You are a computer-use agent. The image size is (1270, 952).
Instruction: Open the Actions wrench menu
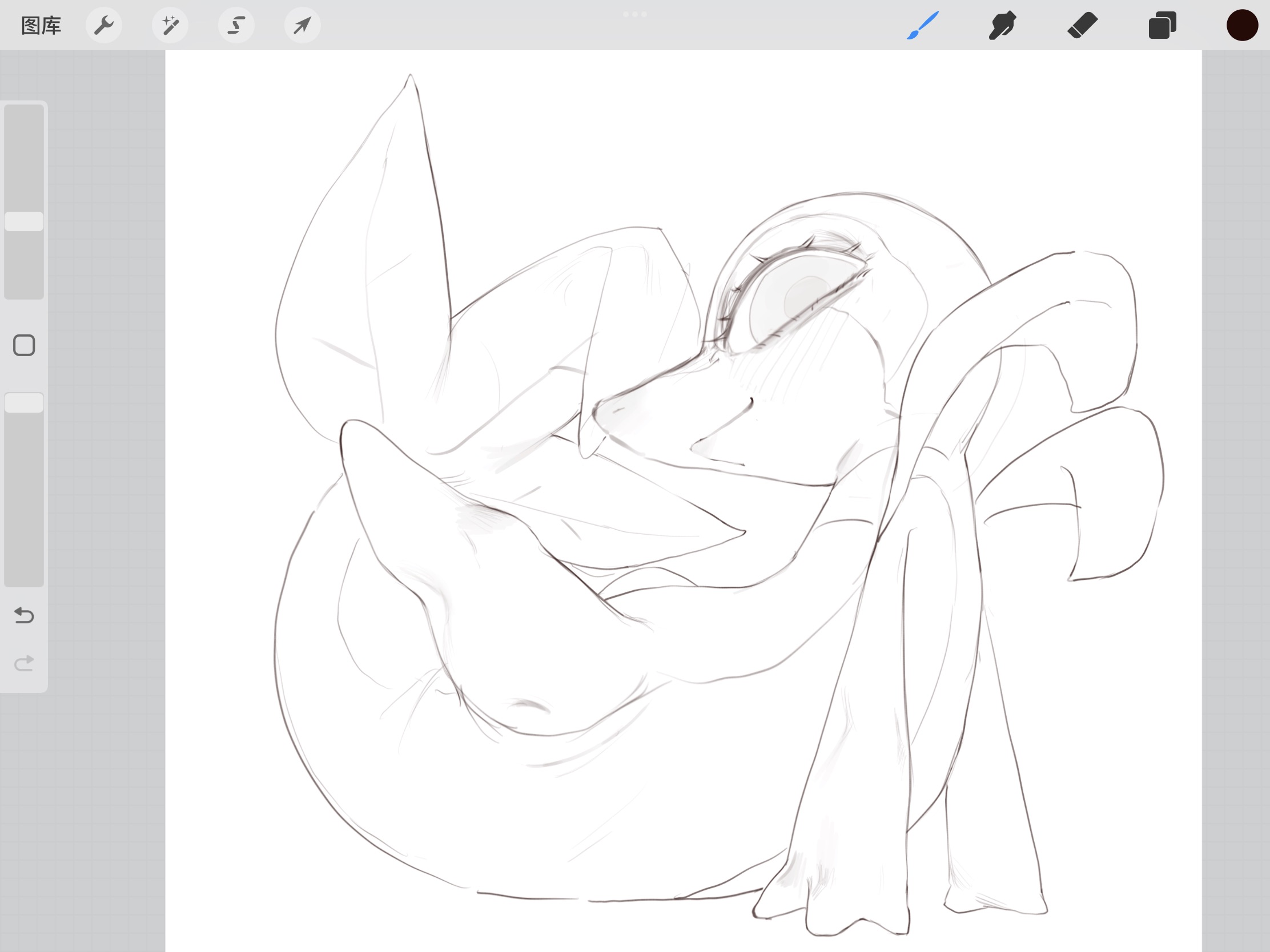(104, 26)
